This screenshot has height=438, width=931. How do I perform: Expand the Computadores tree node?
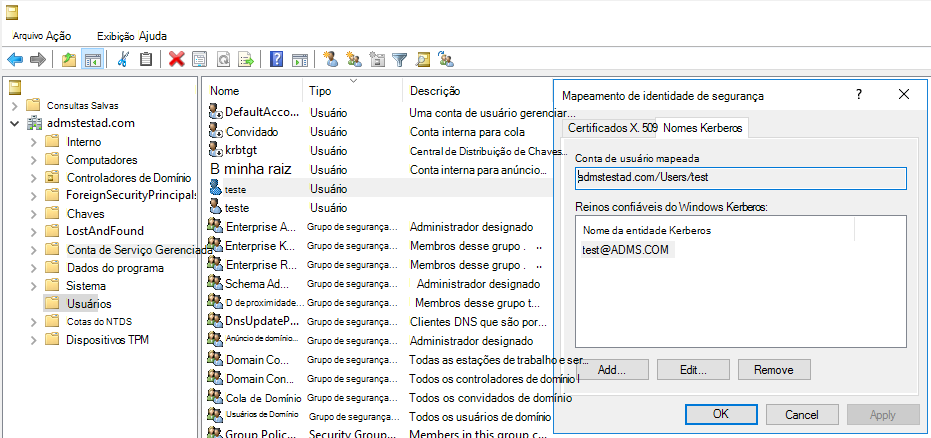point(34,160)
